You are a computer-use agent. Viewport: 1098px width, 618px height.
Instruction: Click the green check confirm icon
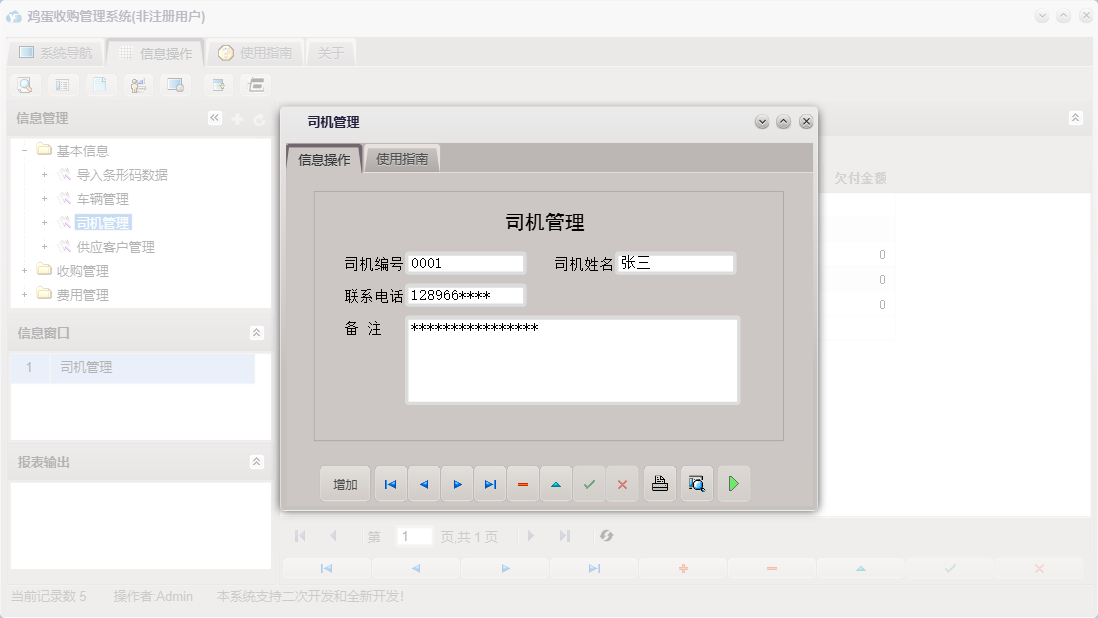pyautogui.click(x=589, y=483)
